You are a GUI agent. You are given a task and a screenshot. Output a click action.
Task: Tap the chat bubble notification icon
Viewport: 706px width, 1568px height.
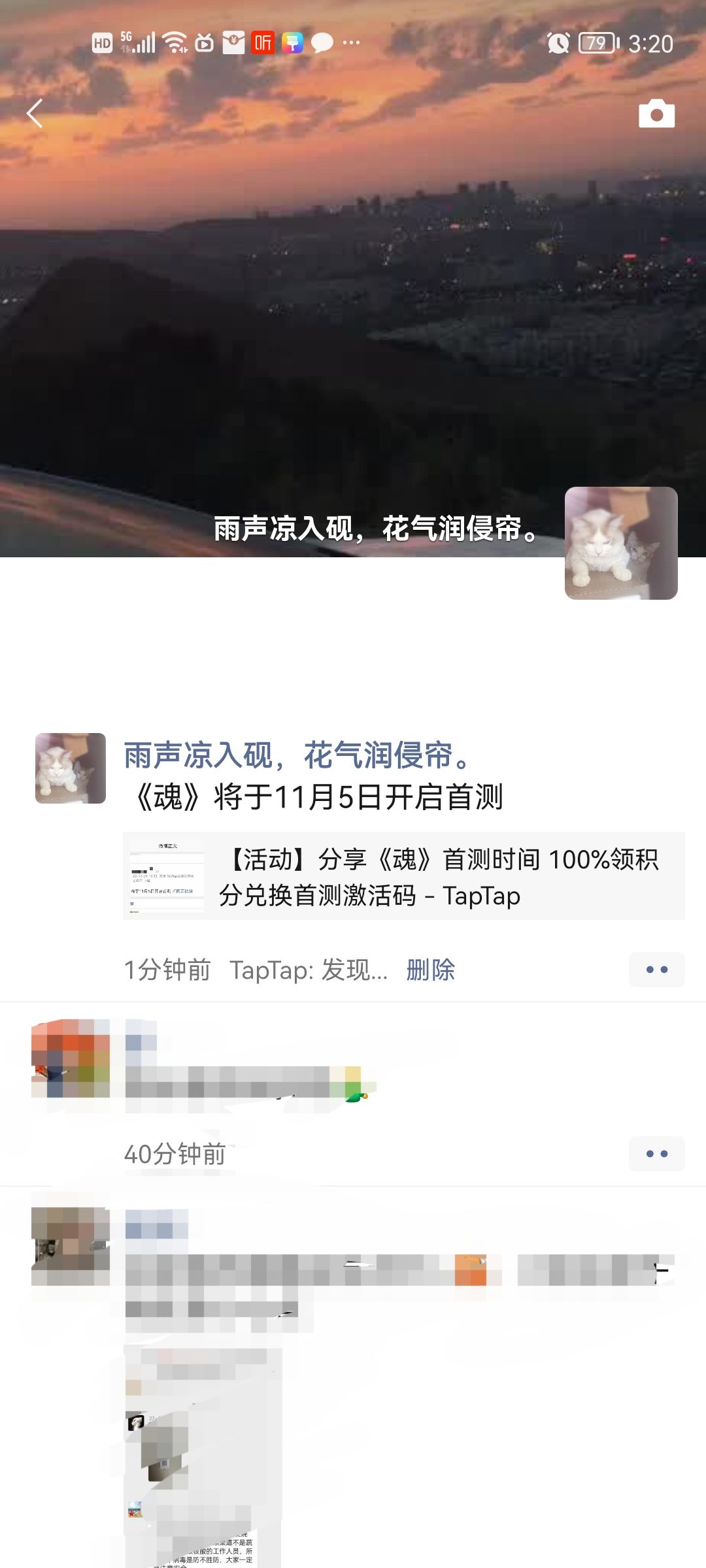(322, 43)
